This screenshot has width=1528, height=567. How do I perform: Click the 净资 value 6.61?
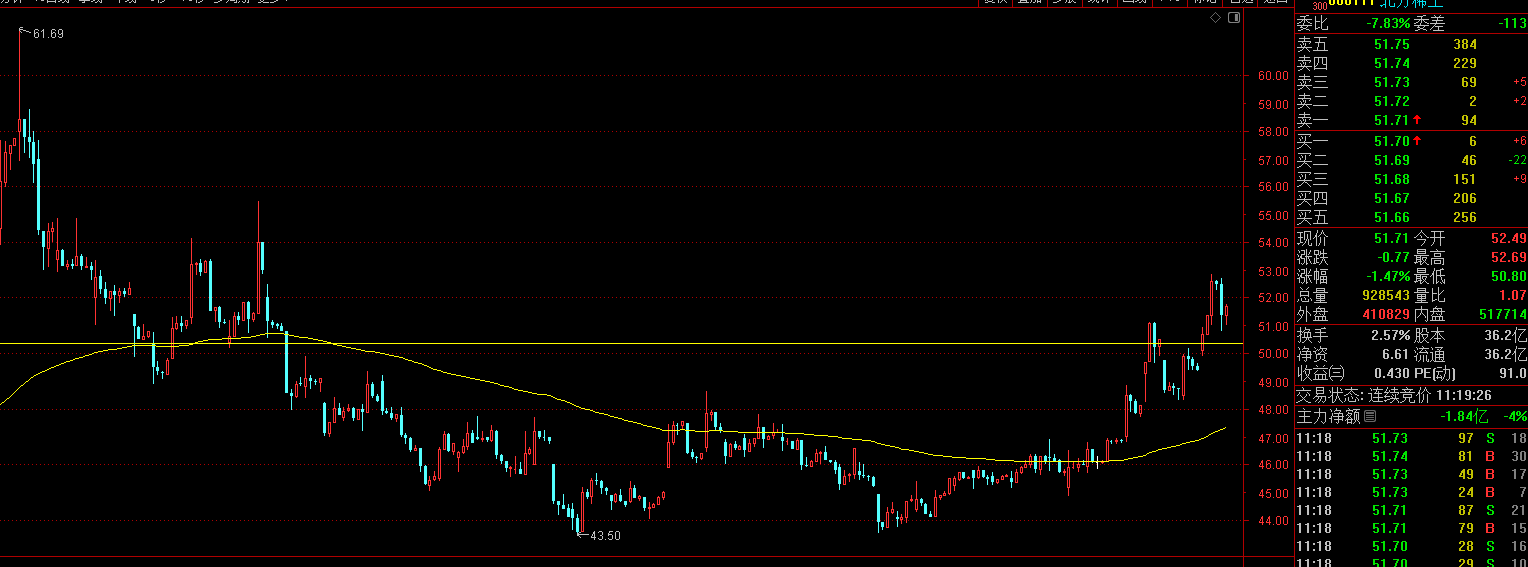pos(1396,354)
